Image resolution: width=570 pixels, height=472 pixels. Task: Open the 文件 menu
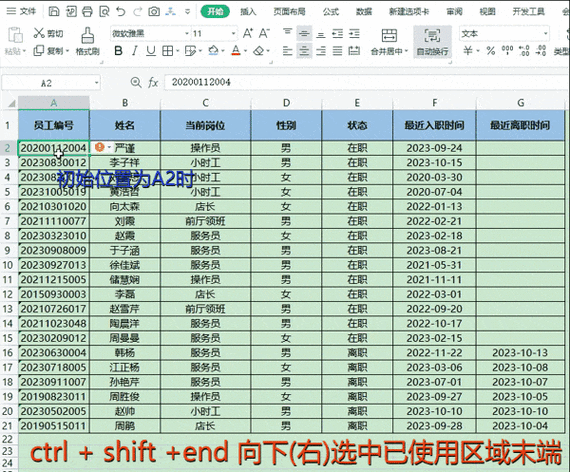tap(21, 12)
